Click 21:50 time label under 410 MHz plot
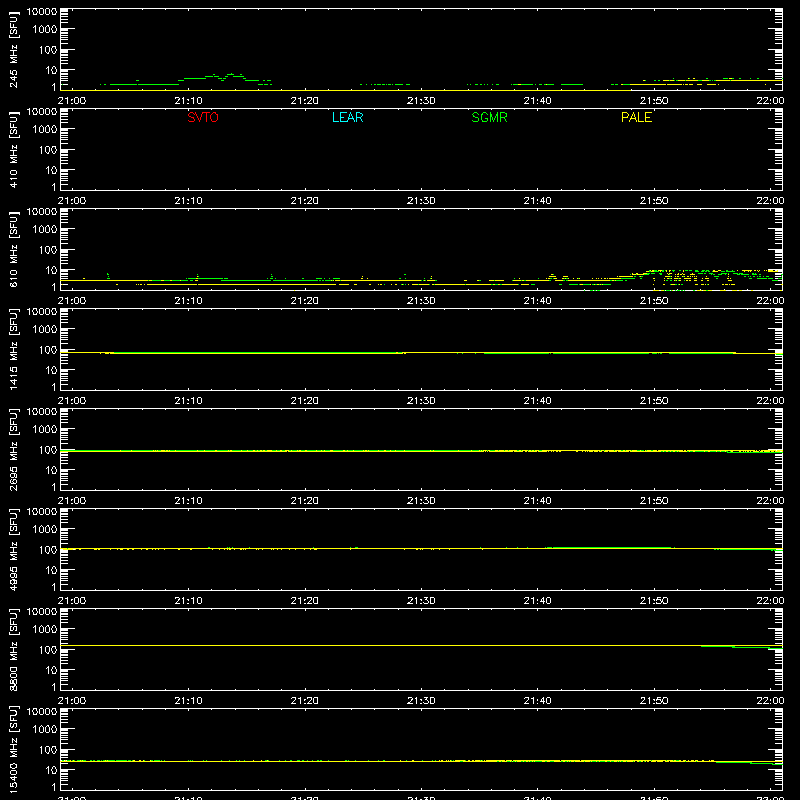The image size is (800, 800). click(x=654, y=201)
